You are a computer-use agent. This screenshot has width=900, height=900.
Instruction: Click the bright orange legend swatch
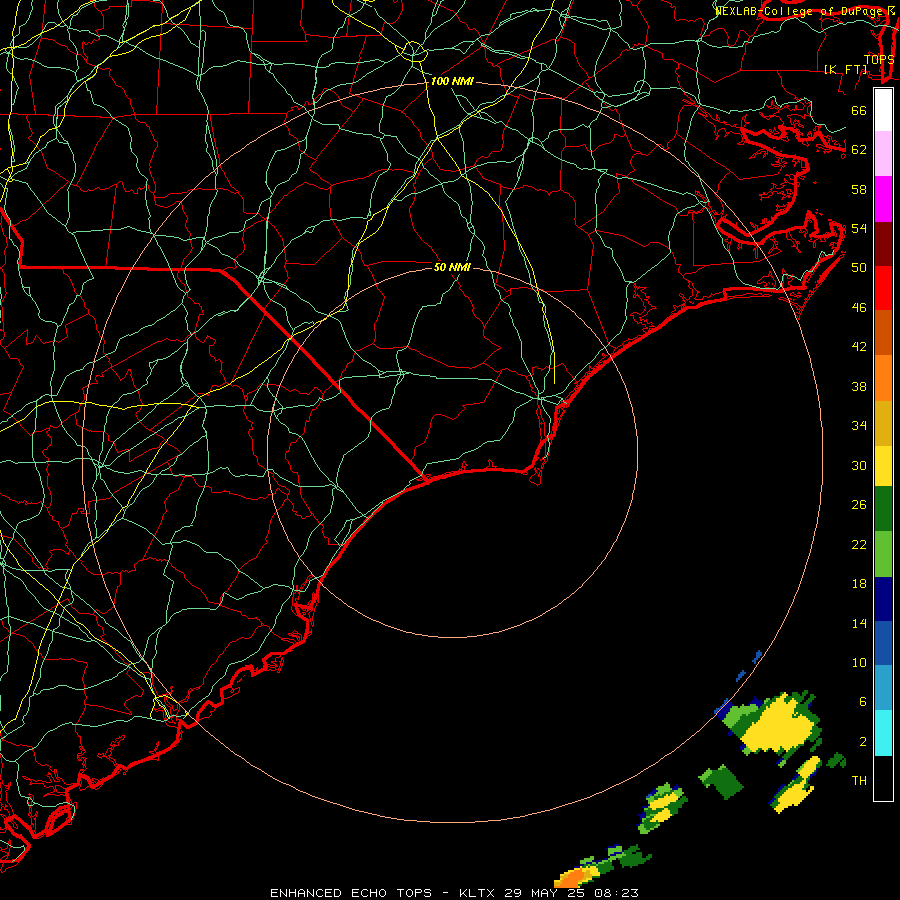883,378
